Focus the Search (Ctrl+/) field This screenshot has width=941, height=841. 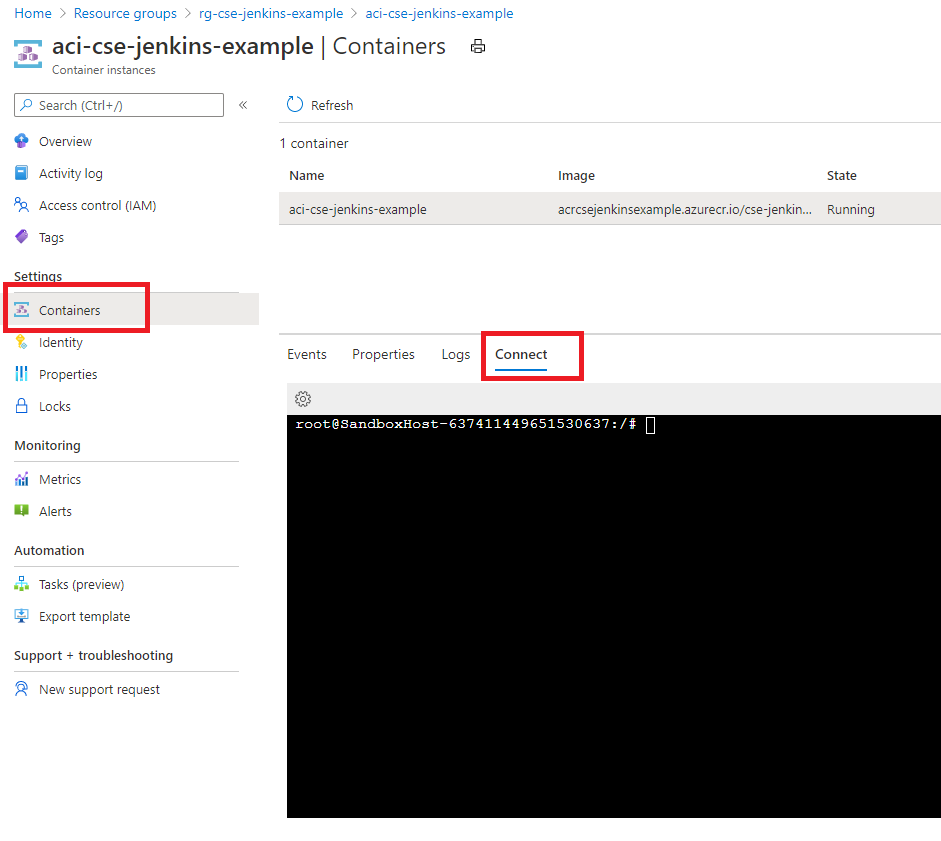pos(119,105)
